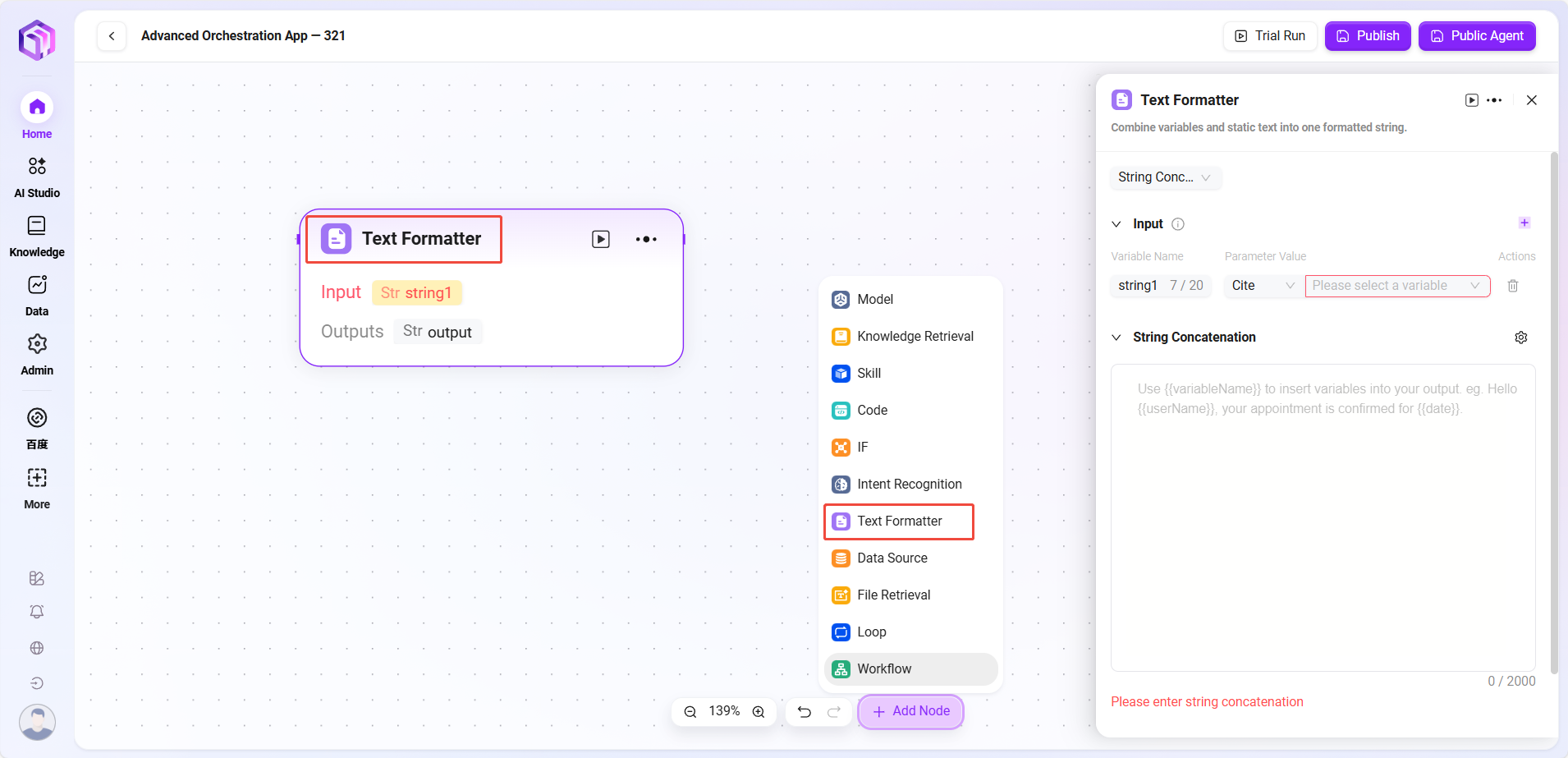Add new input variable with plus icon
The width and height of the screenshot is (1568, 758).
(x=1524, y=223)
